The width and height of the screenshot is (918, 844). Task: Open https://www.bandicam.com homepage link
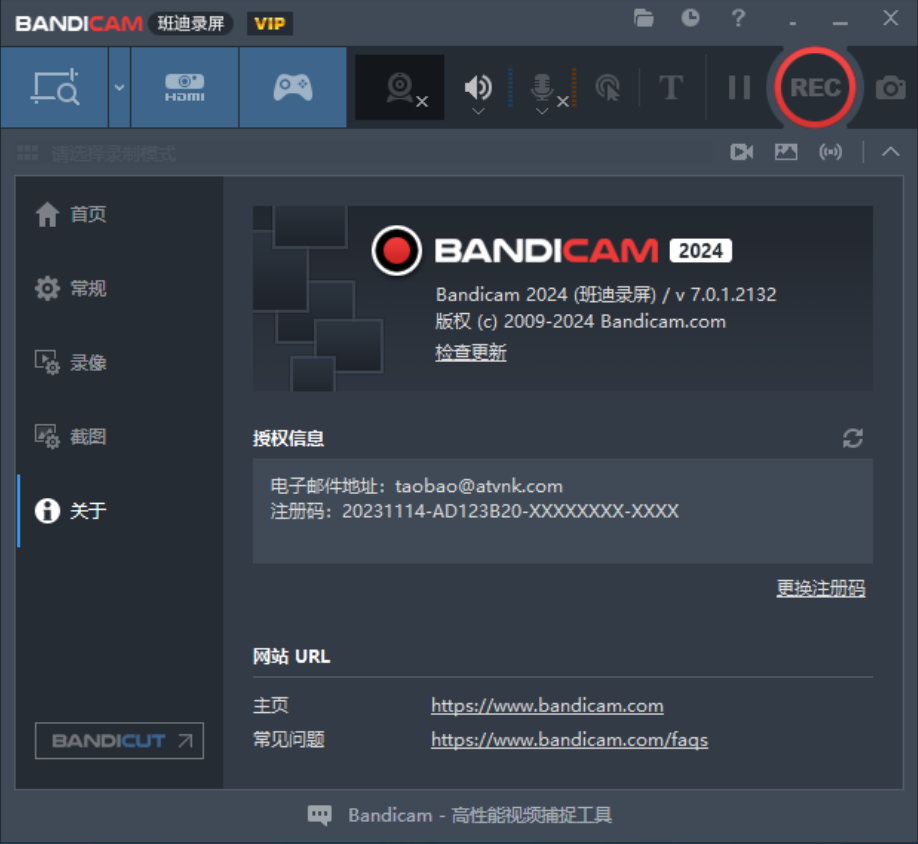click(547, 705)
